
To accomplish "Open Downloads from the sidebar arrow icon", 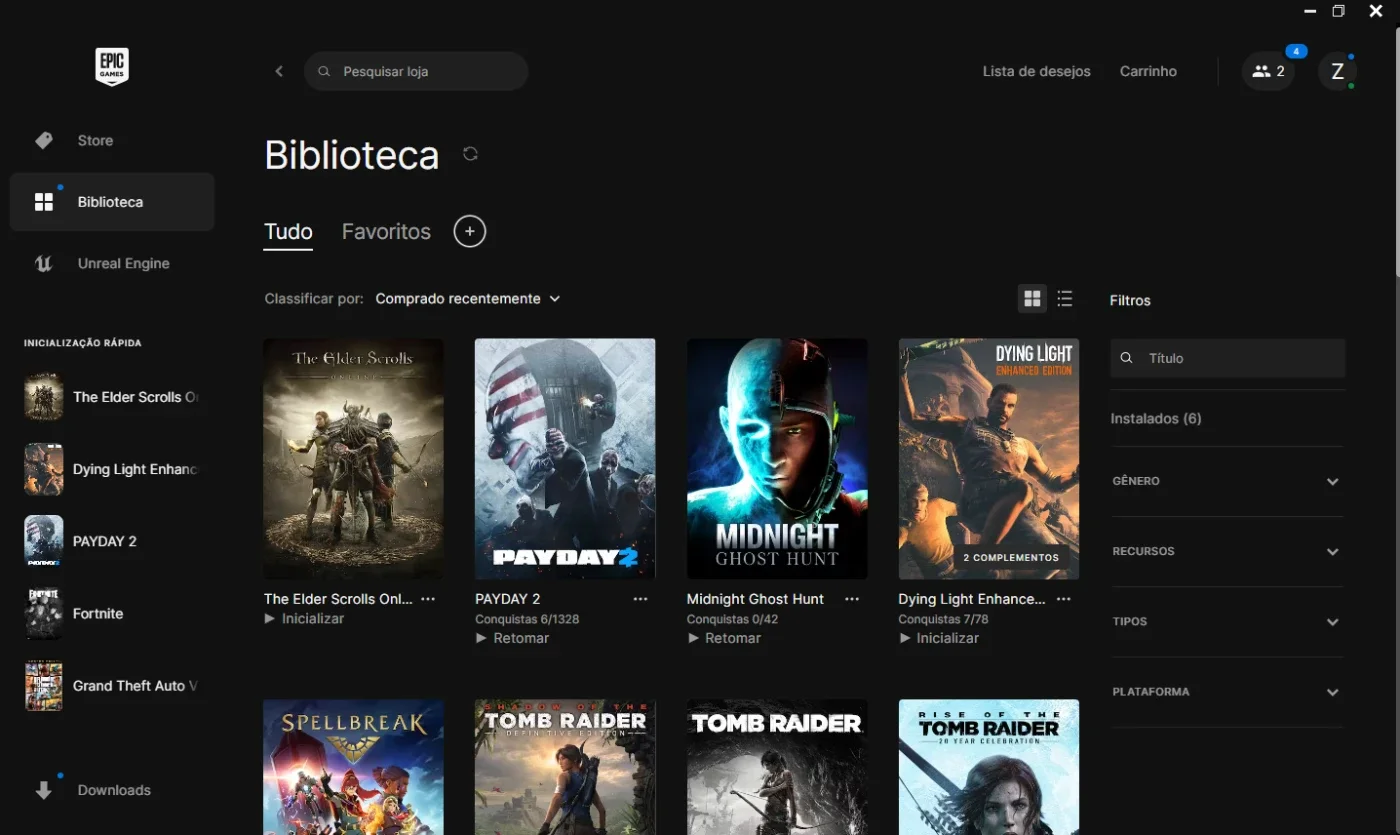I will coord(44,790).
